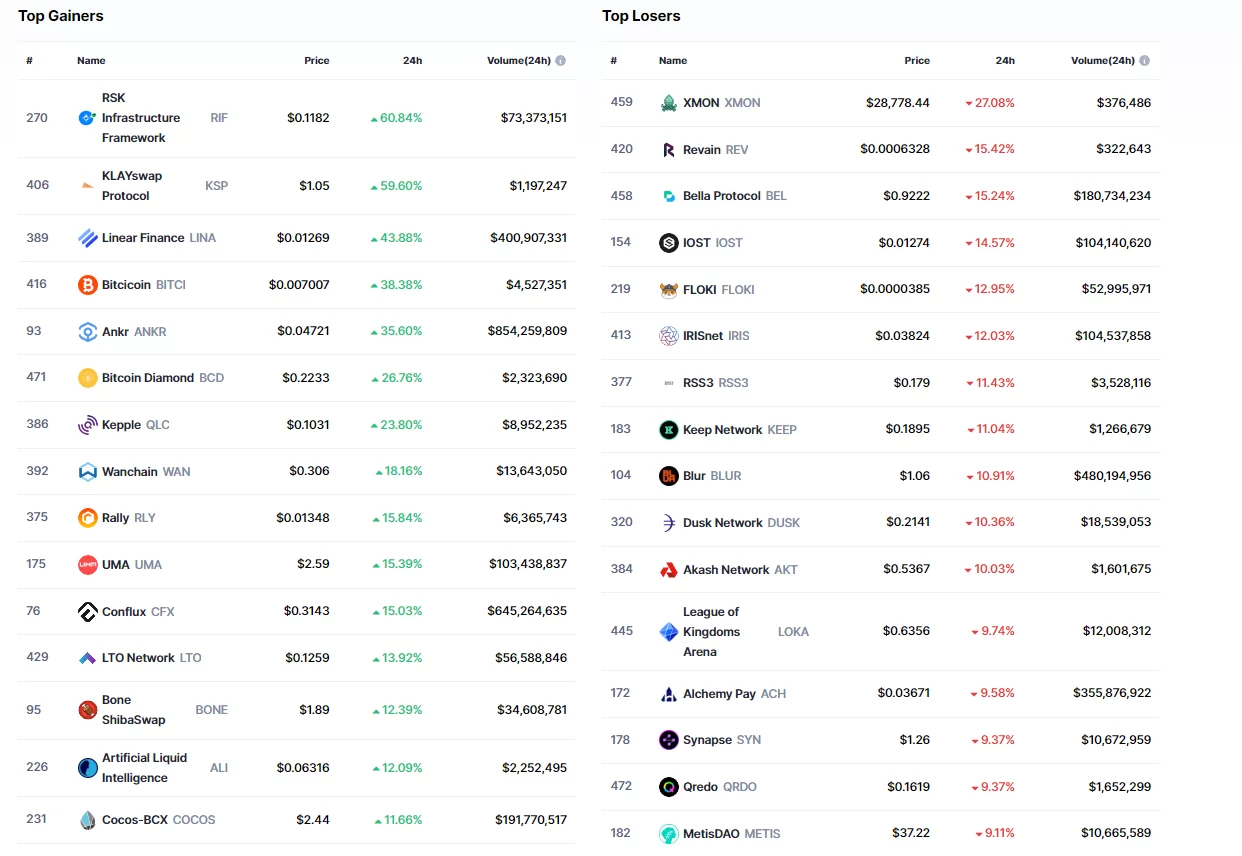Open the Bella Protocol coin page
Viewport: 1242px width, 856px height.
721,196
